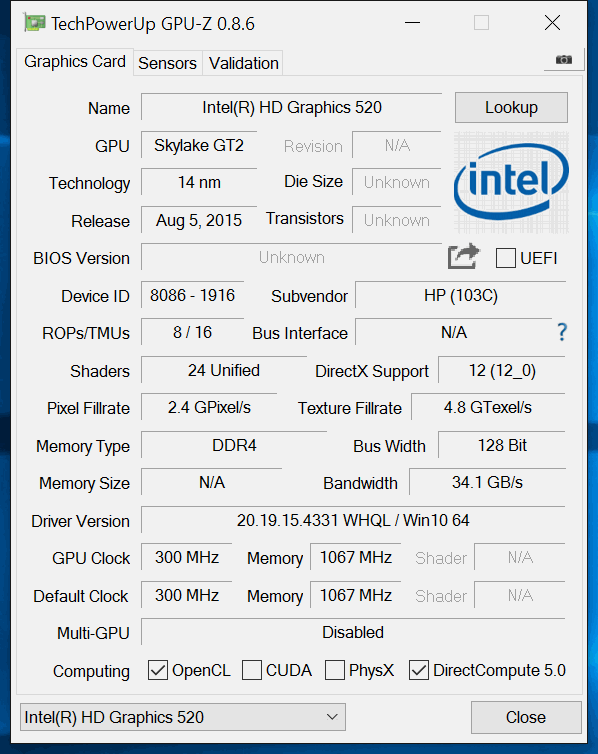Toggle the OpenCL checkbox
Viewport: 598px width, 754px height.
pos(158,670)
